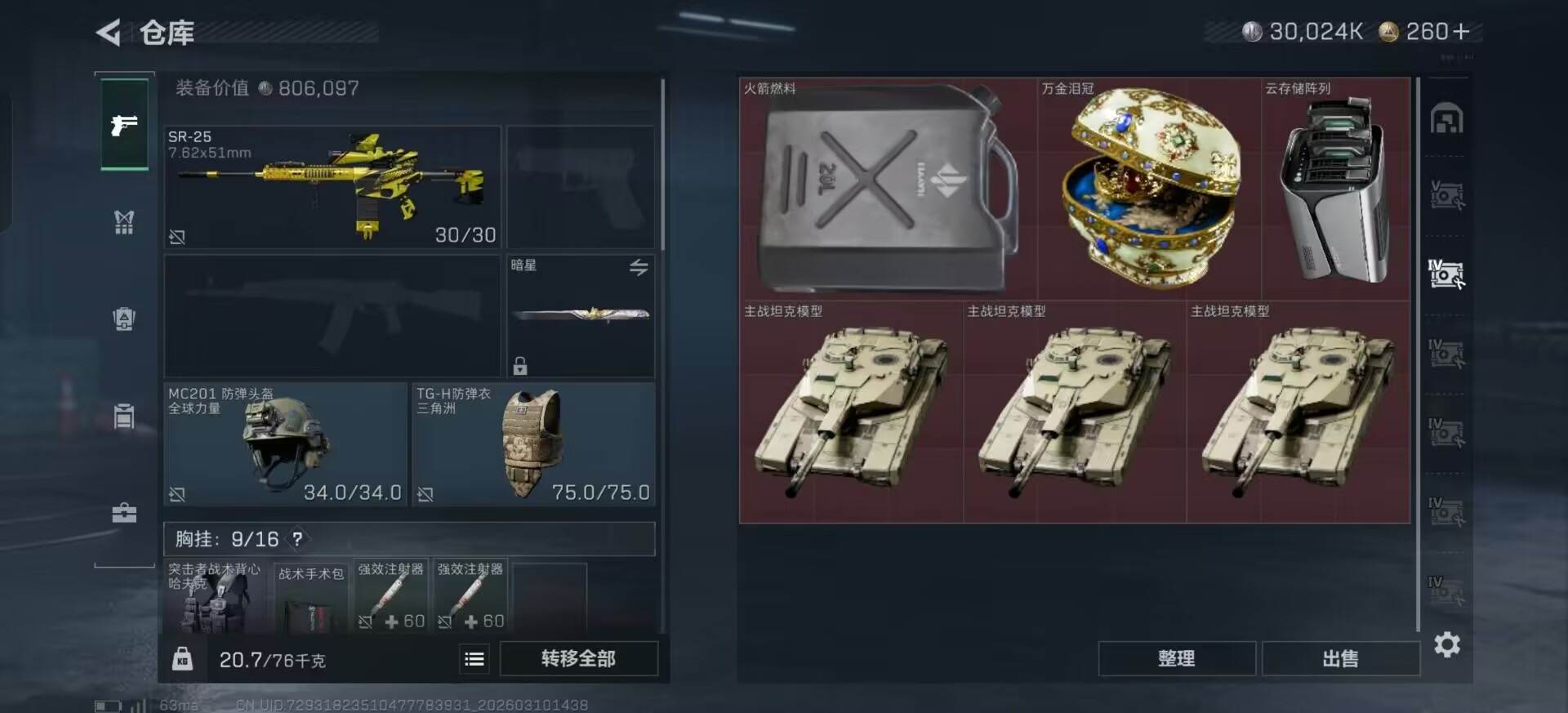Screen dimensions: 1568x713
Task: Click the 出售 sell button
Action: point(1340,658)
